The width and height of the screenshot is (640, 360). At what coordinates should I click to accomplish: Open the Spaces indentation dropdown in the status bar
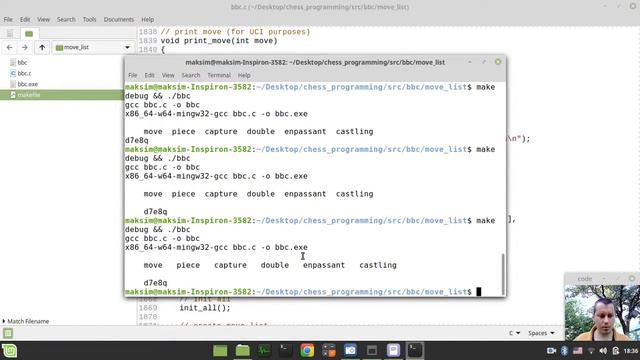541,333
